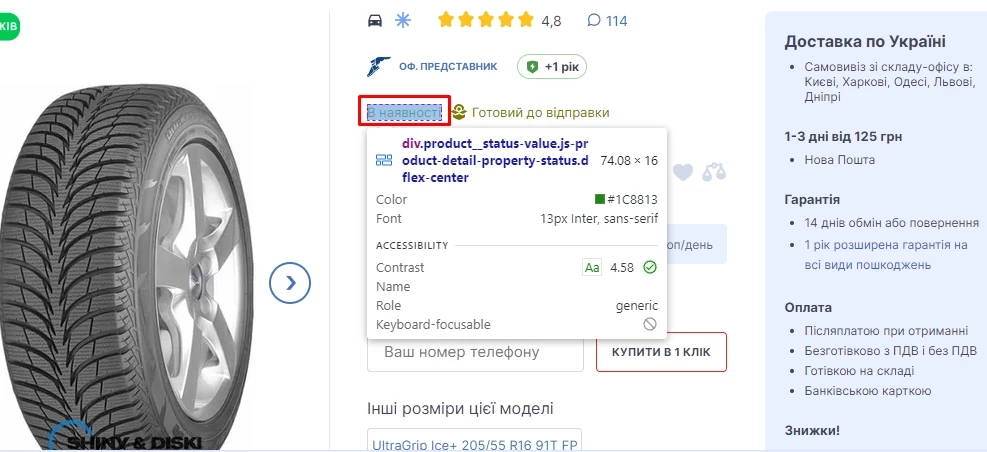This screenshot has height=452, width=987.
Task: Click the КУПИТИ В 1 КЛІК button
Action: (x=661, y=352)
